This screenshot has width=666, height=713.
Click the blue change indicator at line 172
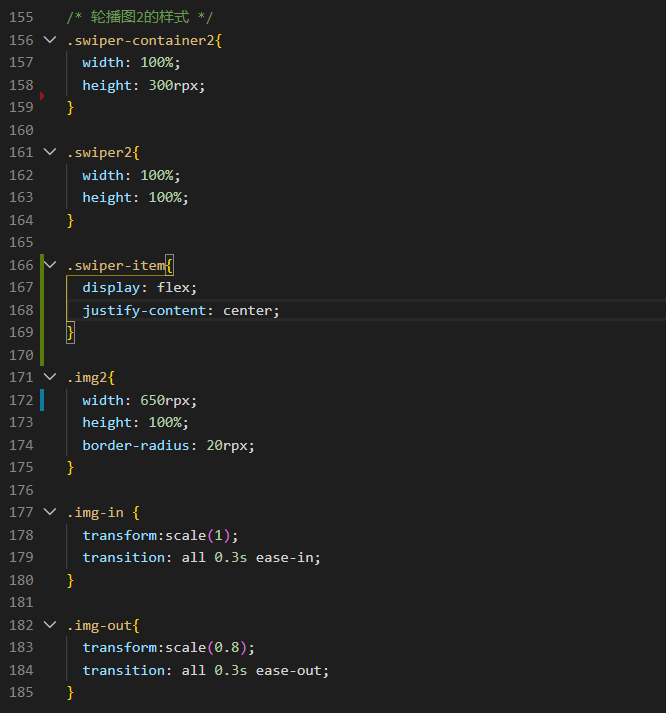(42, 400)
